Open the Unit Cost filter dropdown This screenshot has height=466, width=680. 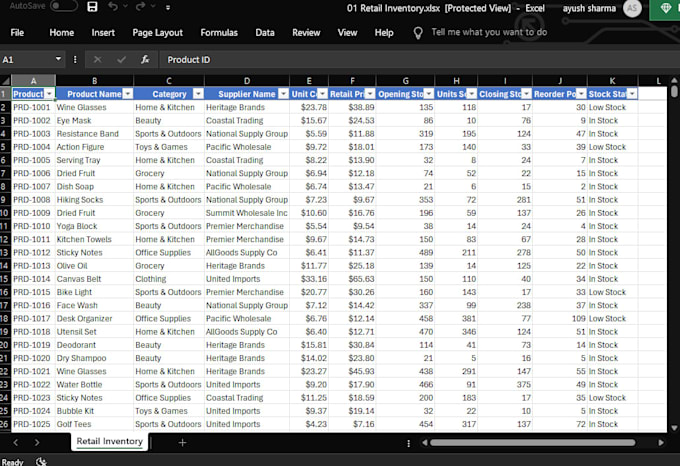click(x=322, y=94)
